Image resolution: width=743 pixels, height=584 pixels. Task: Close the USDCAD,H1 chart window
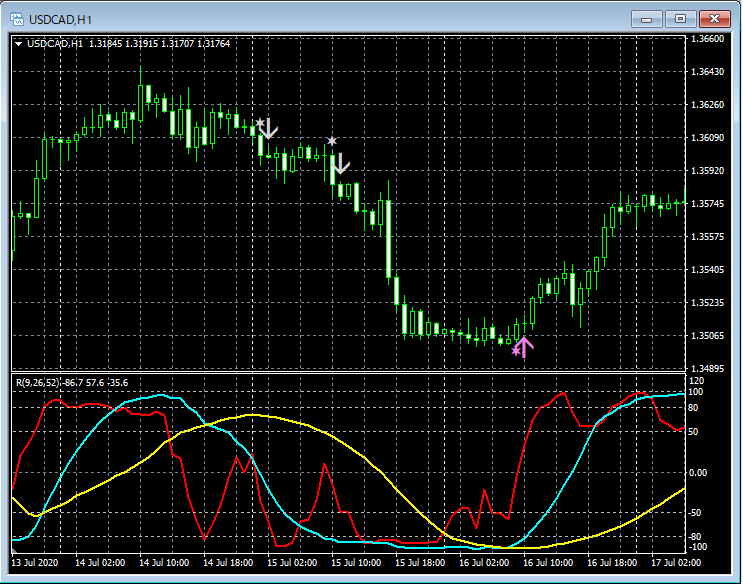(x=714, y=18)
